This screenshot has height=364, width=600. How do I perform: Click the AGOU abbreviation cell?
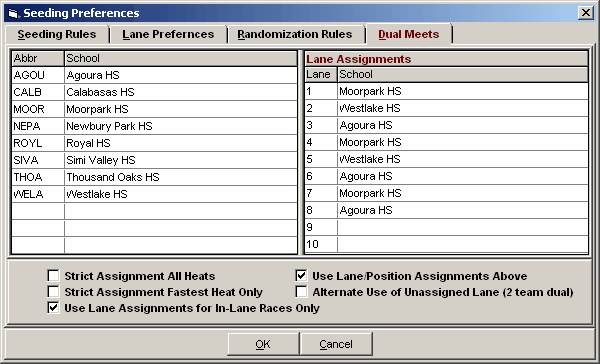[38, 75]
